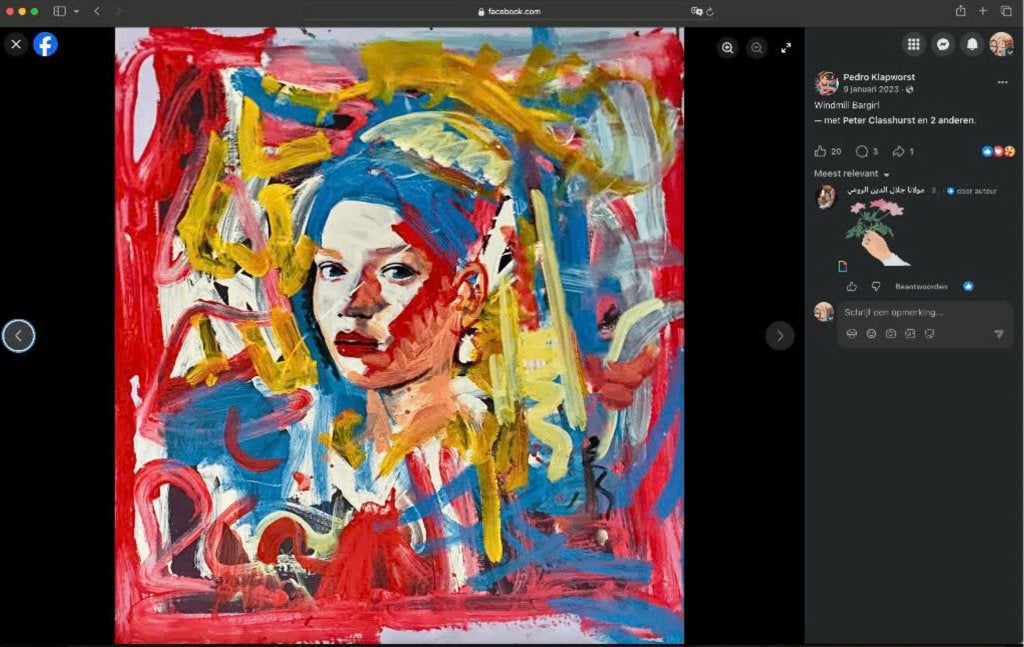This screenshot has height=647, width=1024.
Task: Like the comment with thumbs-up
Action: pos(852,287)
